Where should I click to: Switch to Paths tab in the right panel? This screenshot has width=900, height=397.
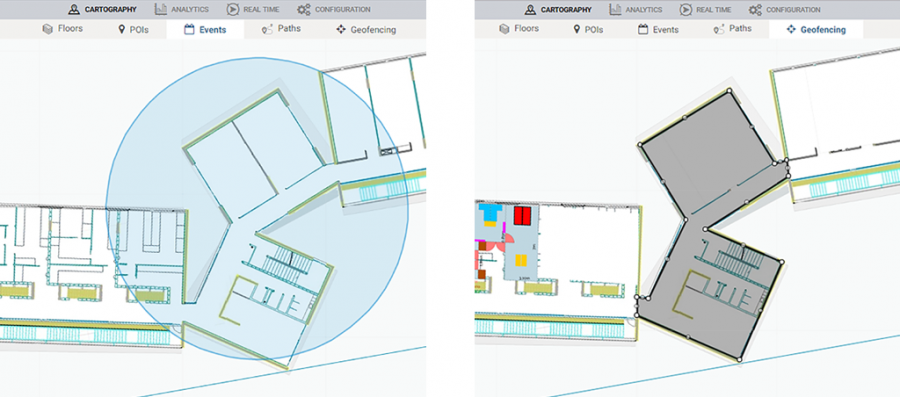[732, 29]
